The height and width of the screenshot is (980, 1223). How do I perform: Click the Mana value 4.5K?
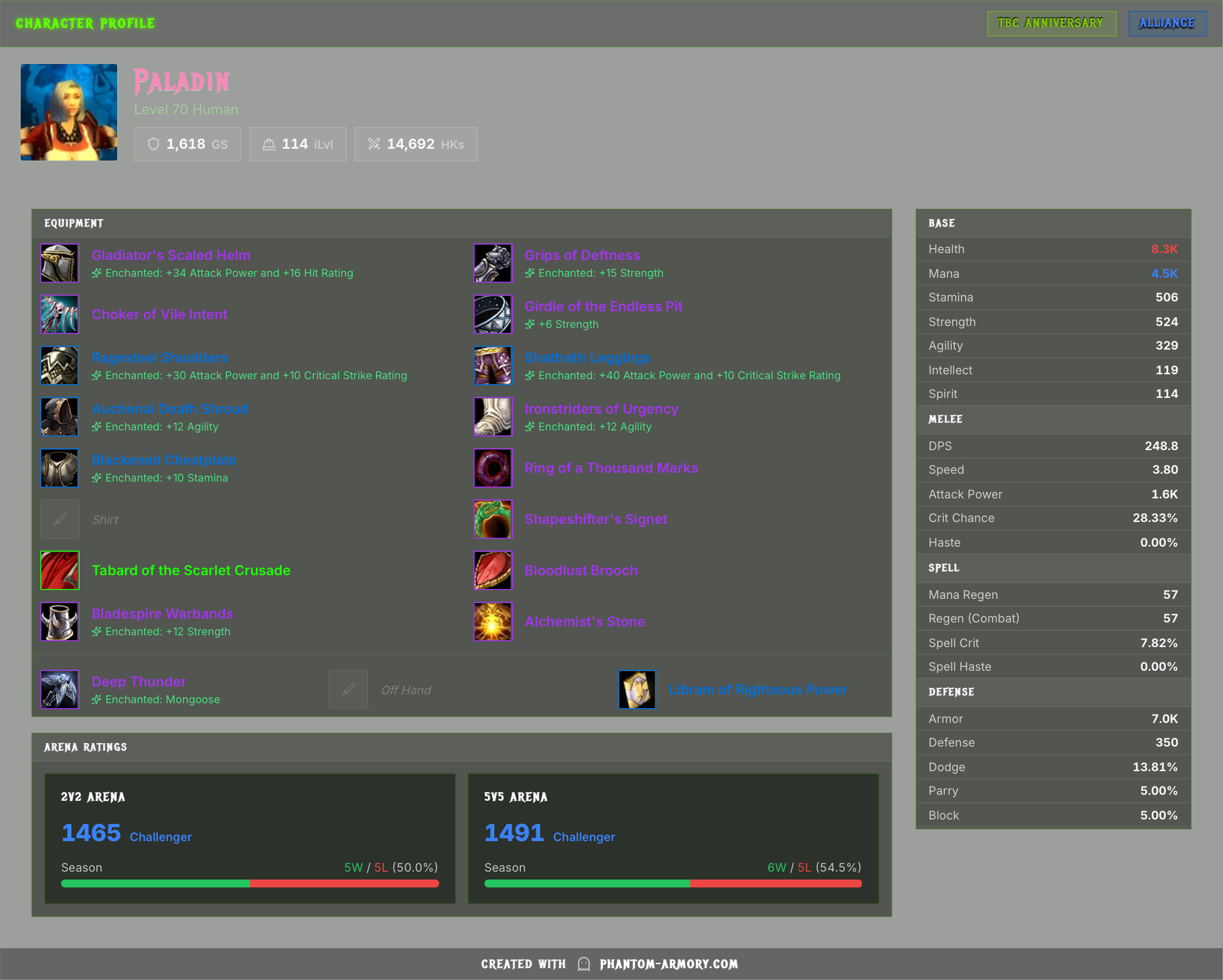1164,273
